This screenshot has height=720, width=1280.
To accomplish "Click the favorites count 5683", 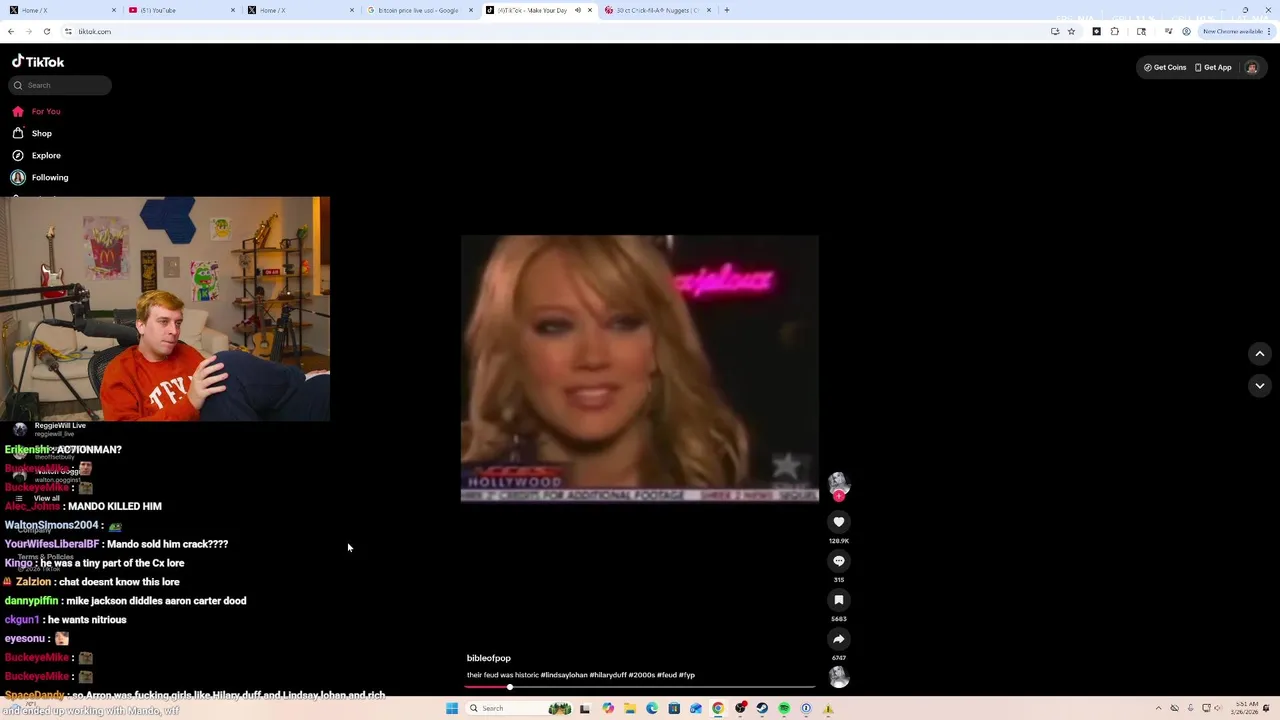I will (x=839, y=619).
